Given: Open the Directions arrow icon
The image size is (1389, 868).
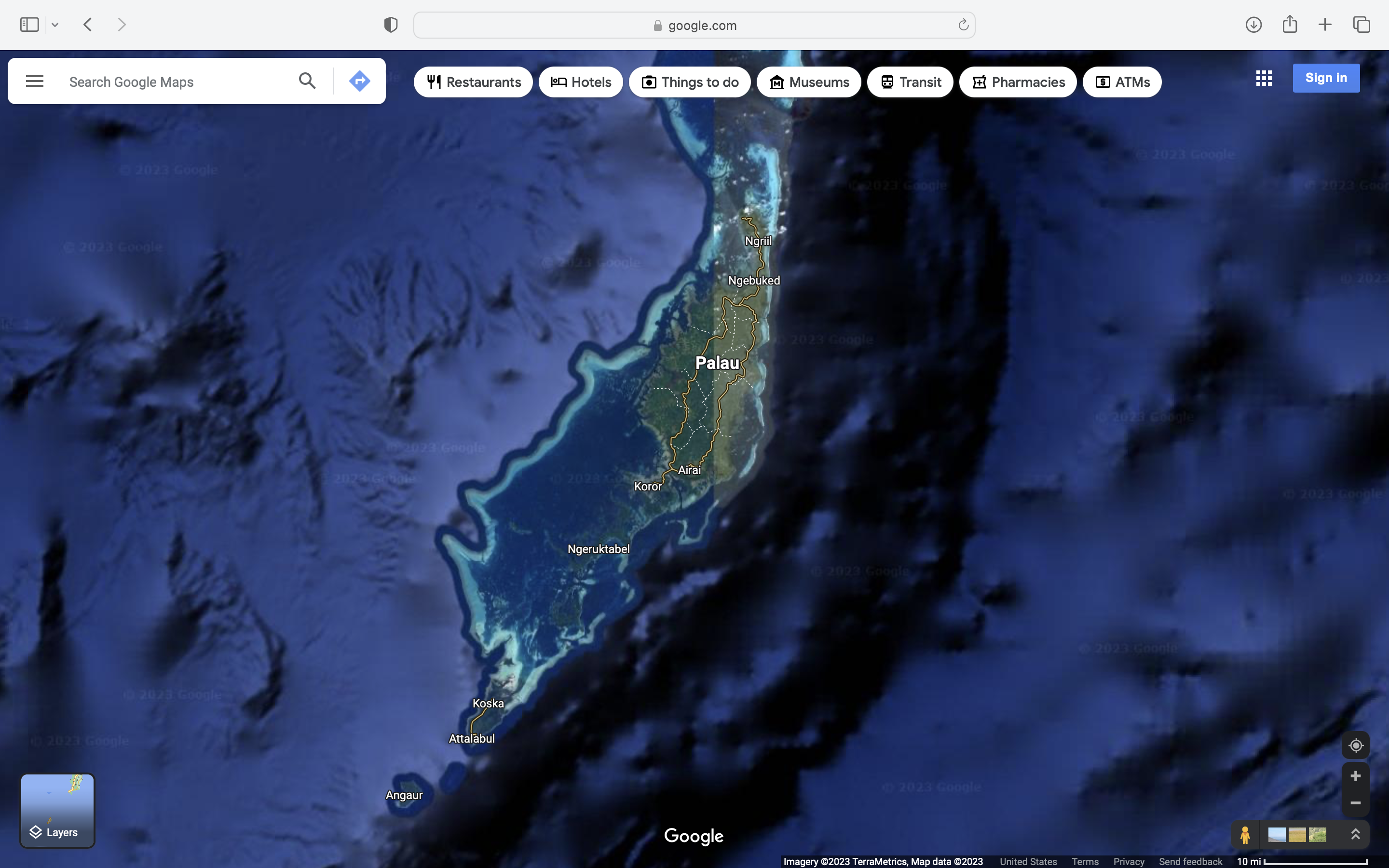Looking at the screenshot, I should click(359, 81).
